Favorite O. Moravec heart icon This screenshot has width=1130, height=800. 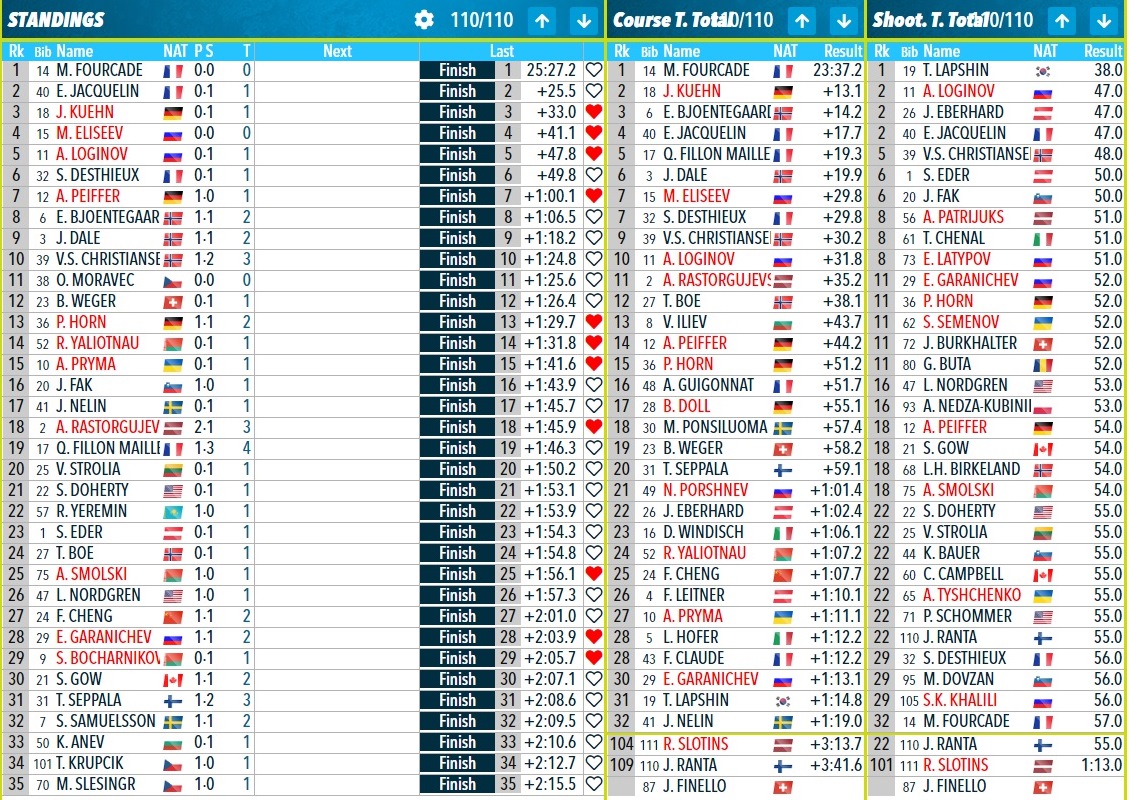coord(594,280)
